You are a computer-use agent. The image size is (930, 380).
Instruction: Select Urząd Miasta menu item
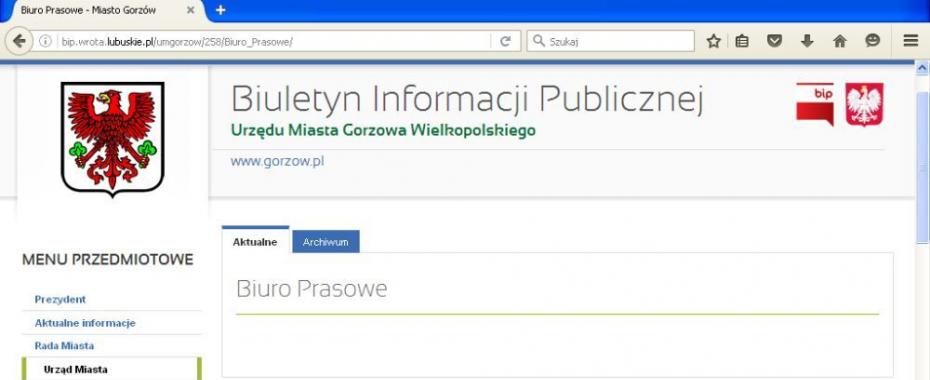tap(75, 369)
